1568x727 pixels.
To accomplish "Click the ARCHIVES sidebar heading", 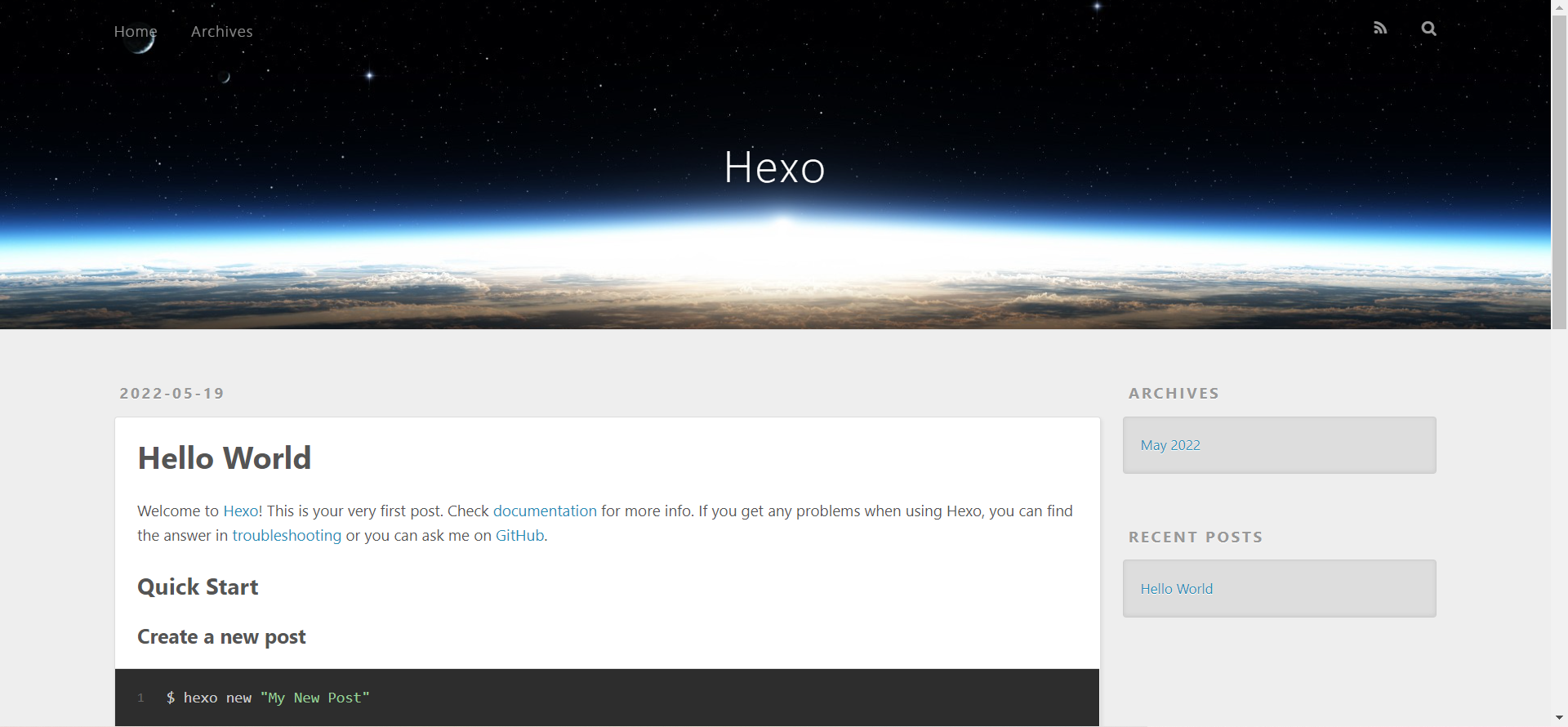I will 1174,393.
